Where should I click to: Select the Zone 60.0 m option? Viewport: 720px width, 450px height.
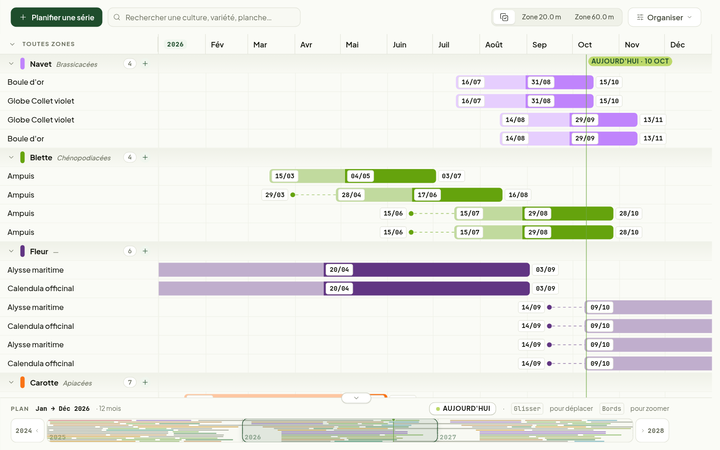[594, 17]
